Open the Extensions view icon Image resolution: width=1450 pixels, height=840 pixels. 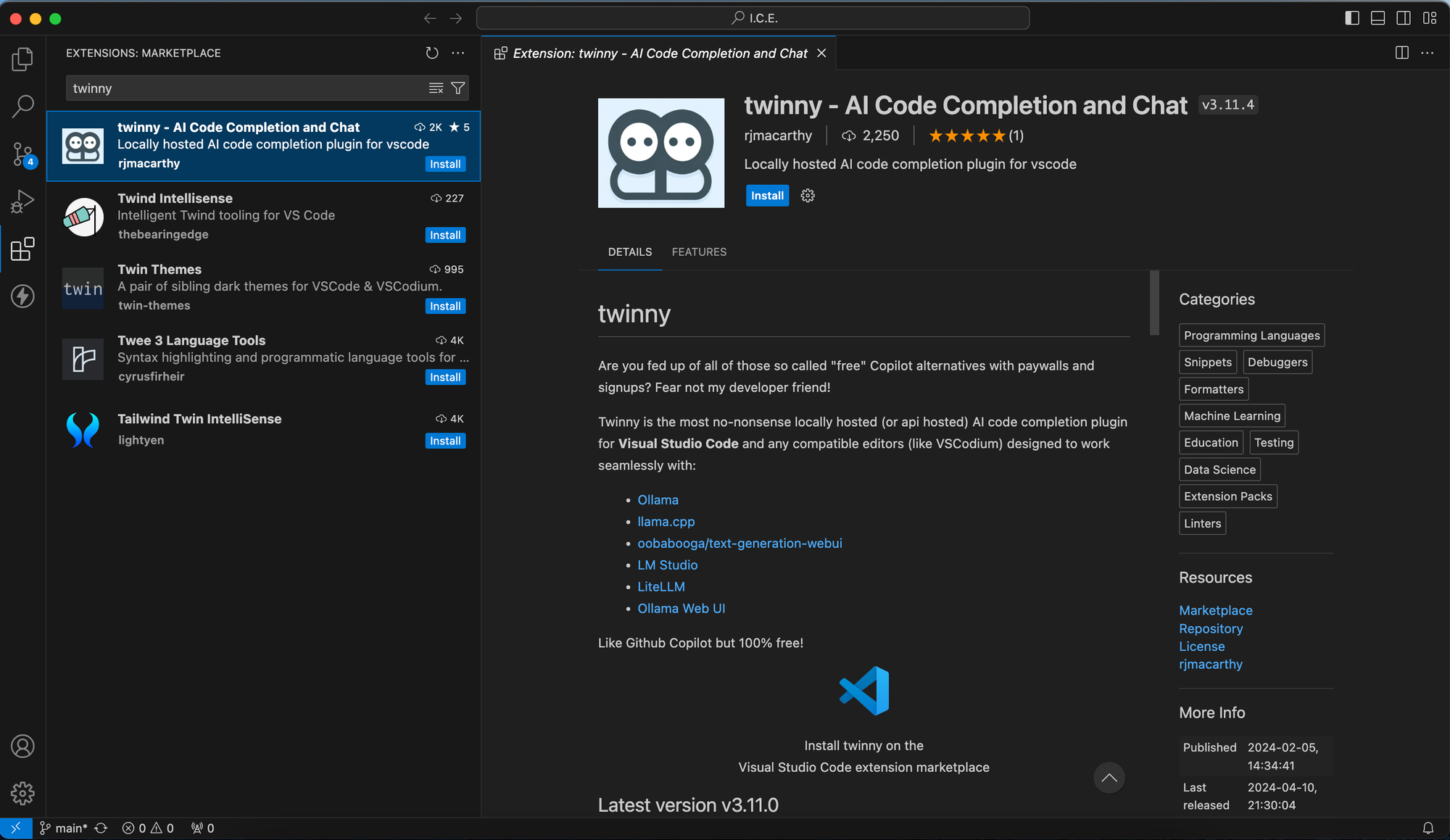tap(22, 249)
